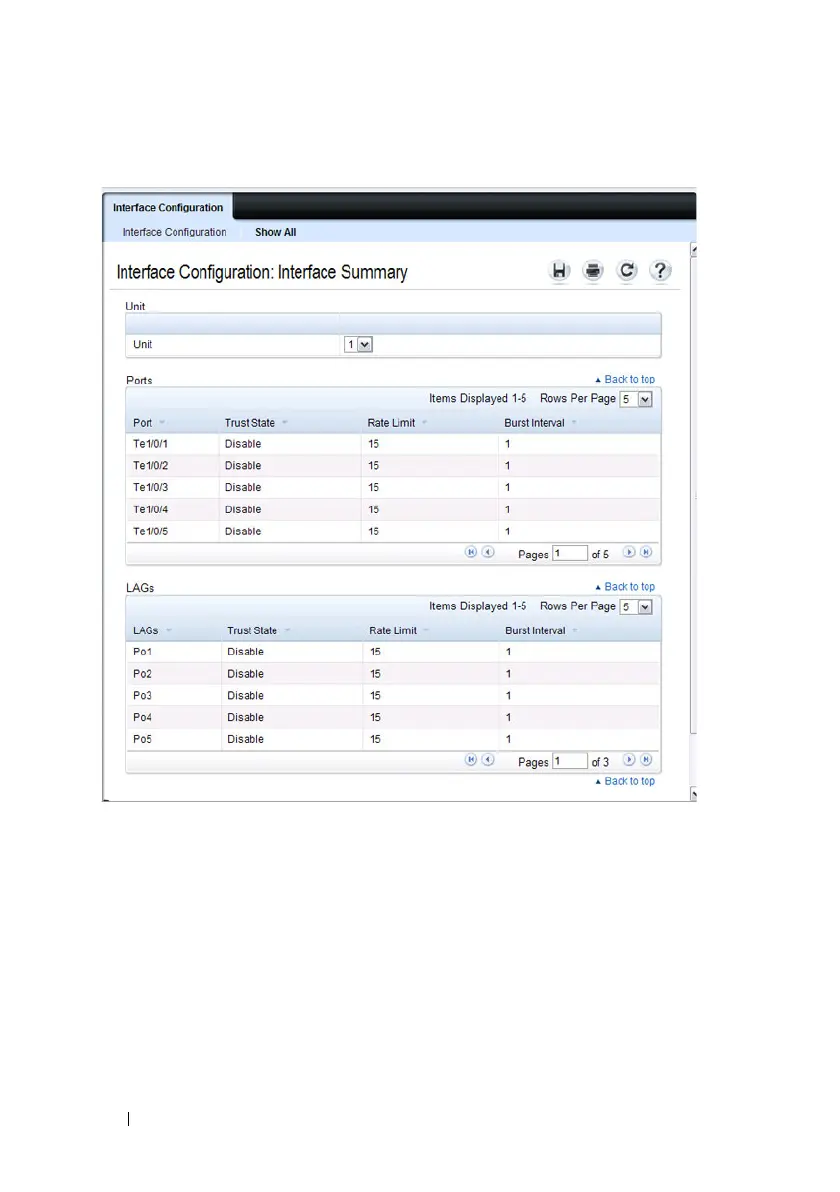Switch to Interface Configuration sub-tab
The height and width of the screenshot is (1192, 840).
(x=174, y=233)
